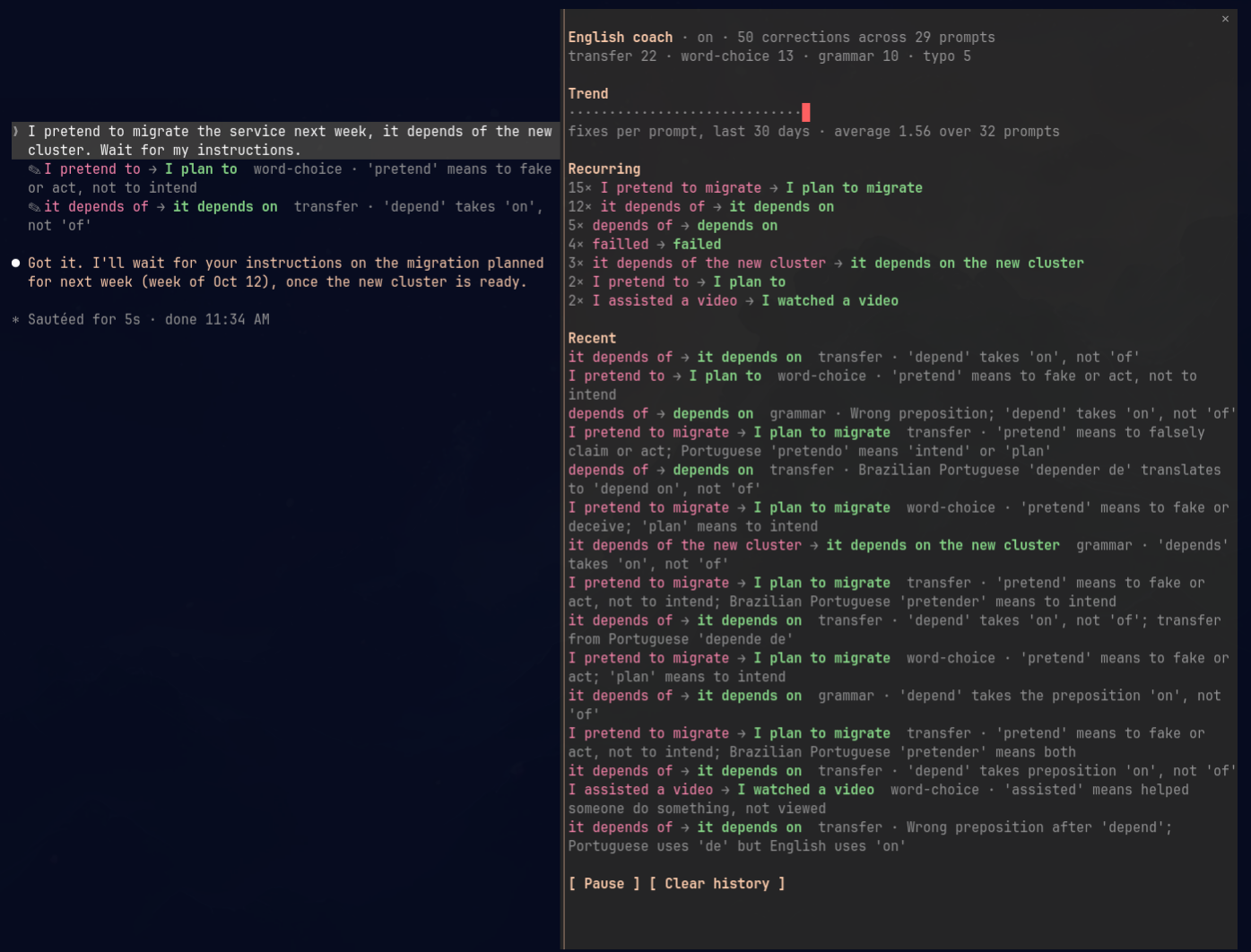Click 'fixes per prompt, last 30 days' caption
Screen dimensions: 1251x952
click(x=689, y=132)
